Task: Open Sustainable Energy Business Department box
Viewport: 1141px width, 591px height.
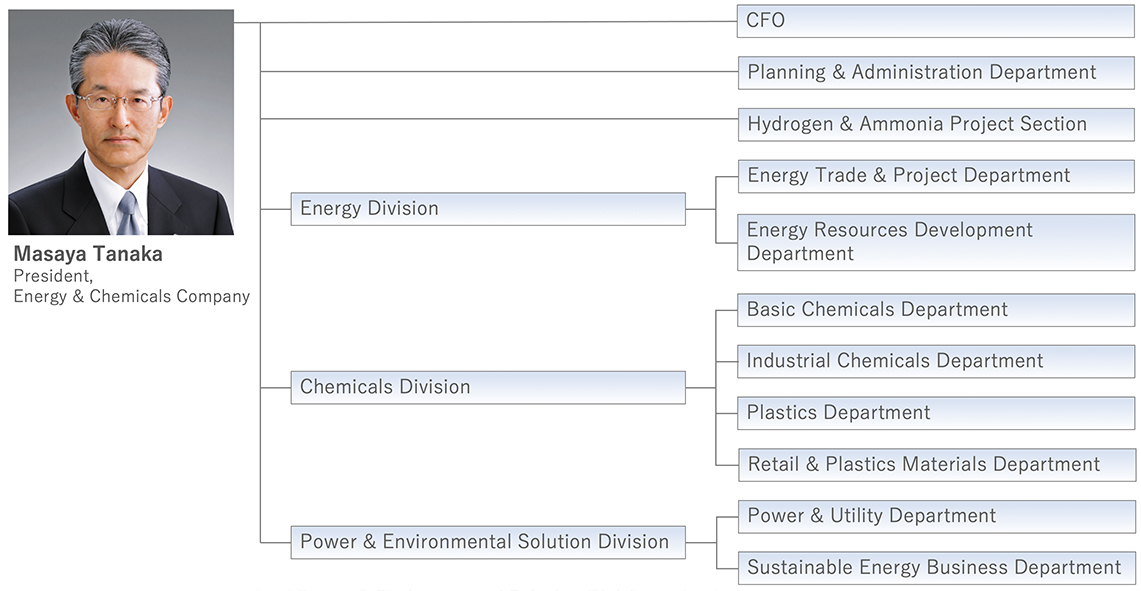Action: (936, 568)
